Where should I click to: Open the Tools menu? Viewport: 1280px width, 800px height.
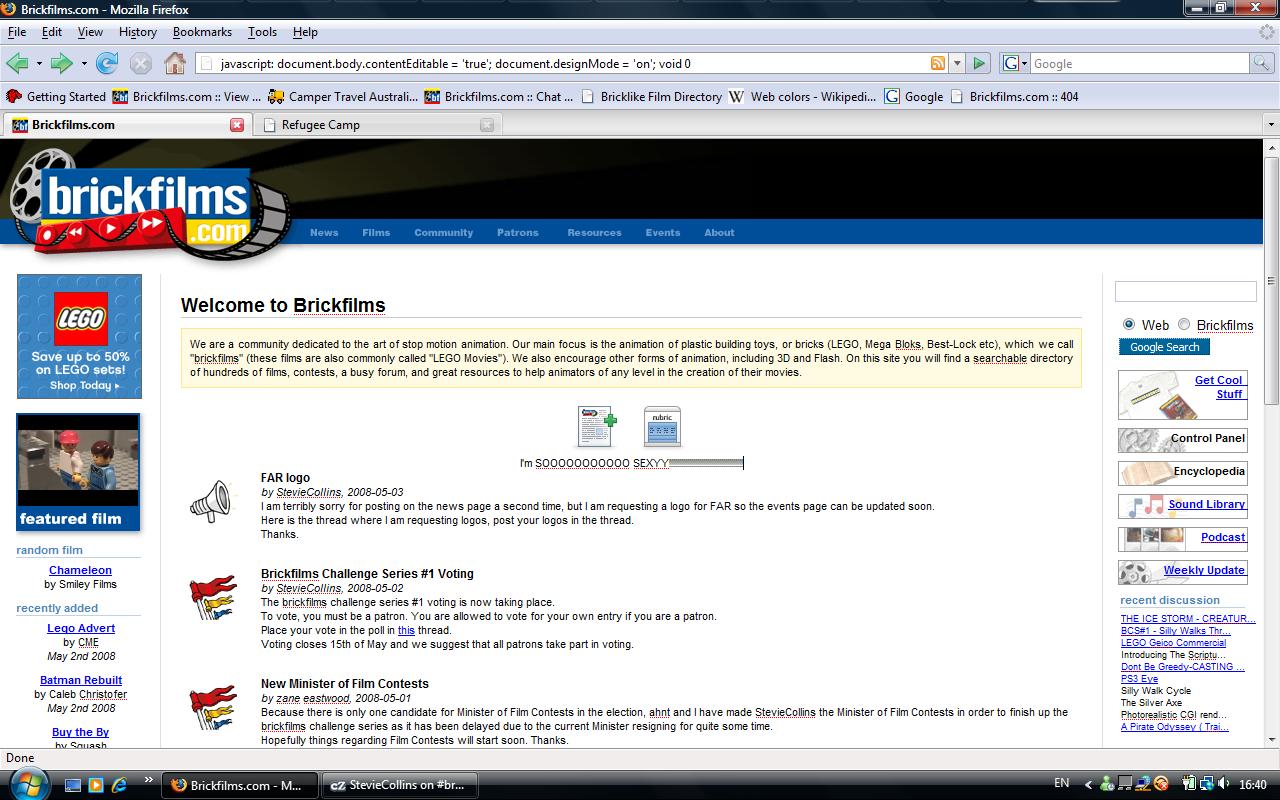pyautogui.click(x=262, y=32)
